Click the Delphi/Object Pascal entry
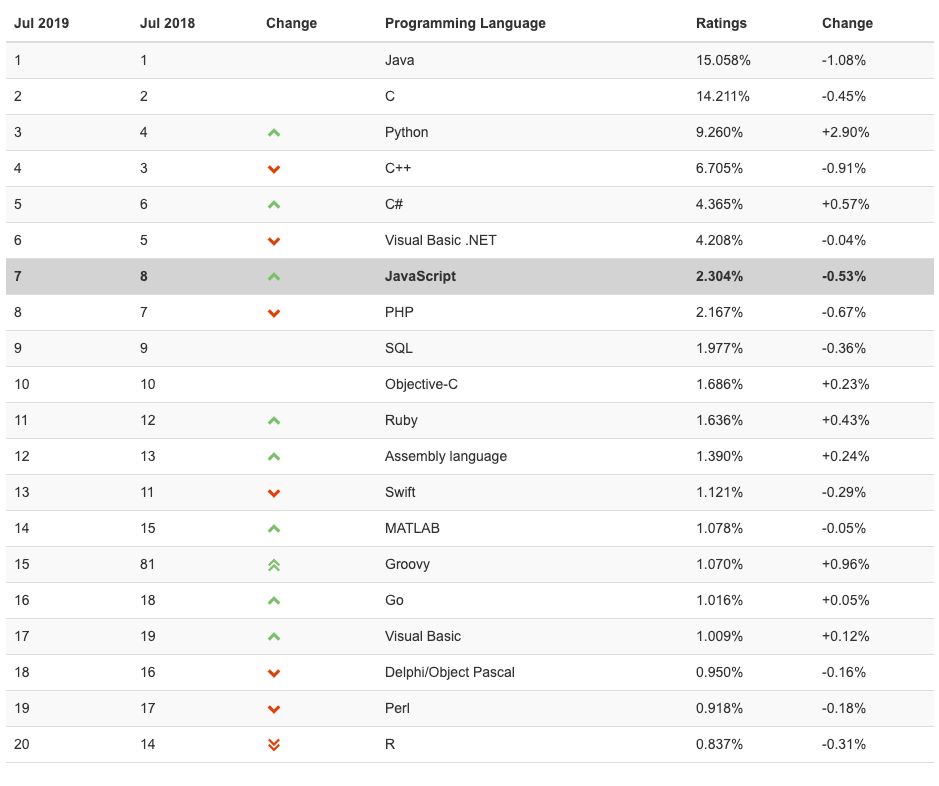The width and height of the screenshot is (939, 786). click(449, 672)
